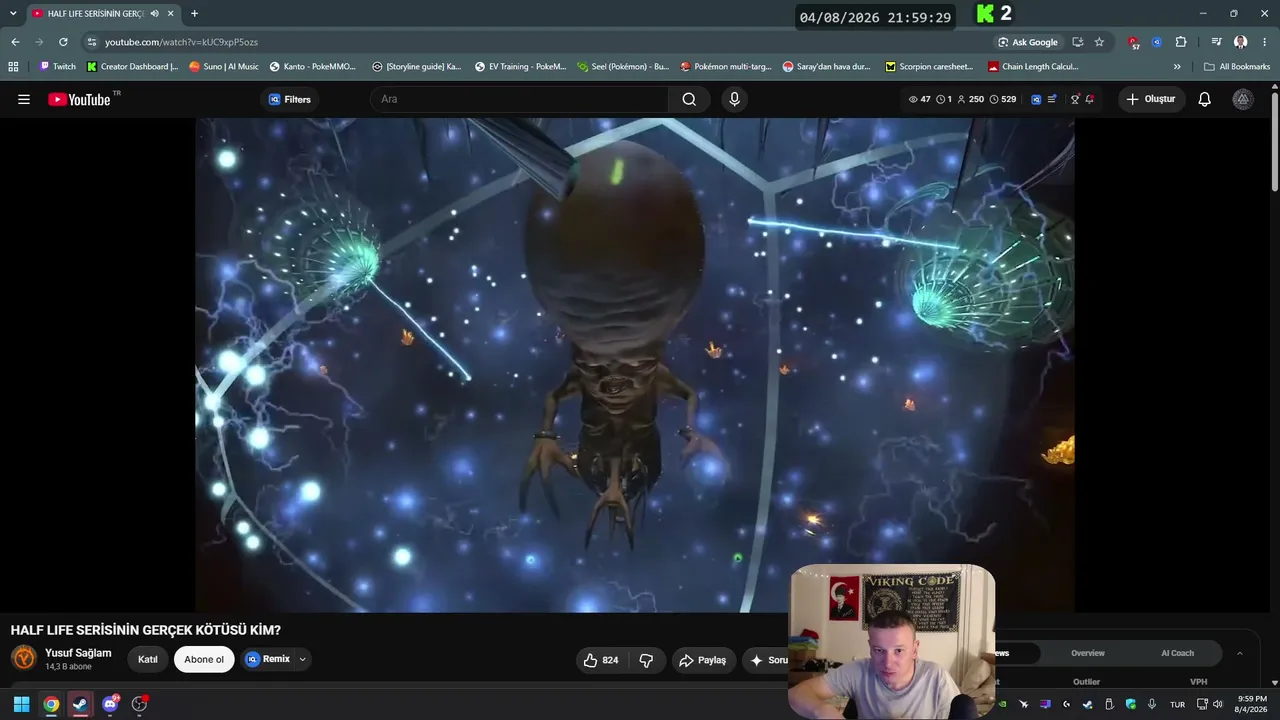Open the Yusuf Sağlam channel name
The image size is (1280, 720).
coord(78,653)
